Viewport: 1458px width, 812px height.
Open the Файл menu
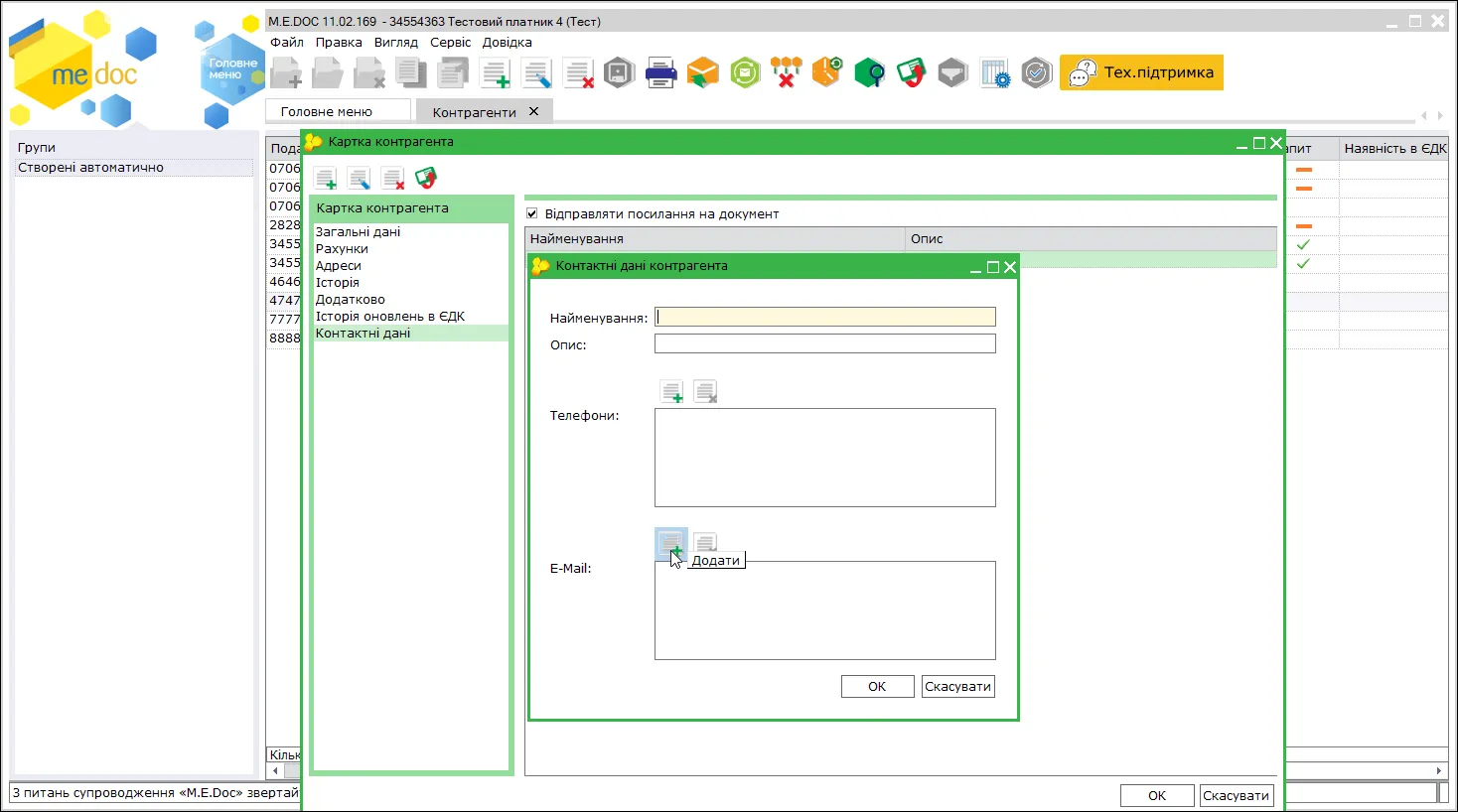point(287,43)
